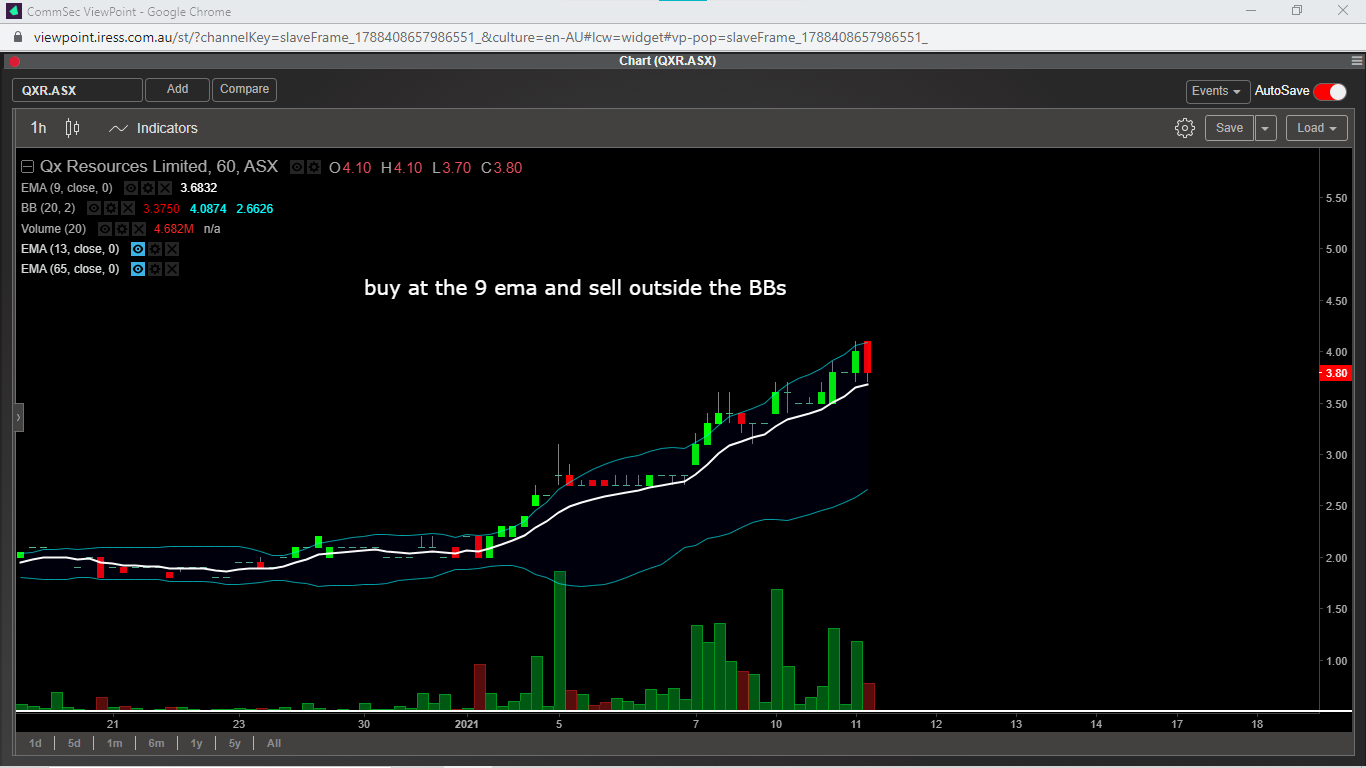Click the 2021 date label on time axis
Image resolution: width=1366 pixels, height=768 pixels.
(x=467, y=723)
